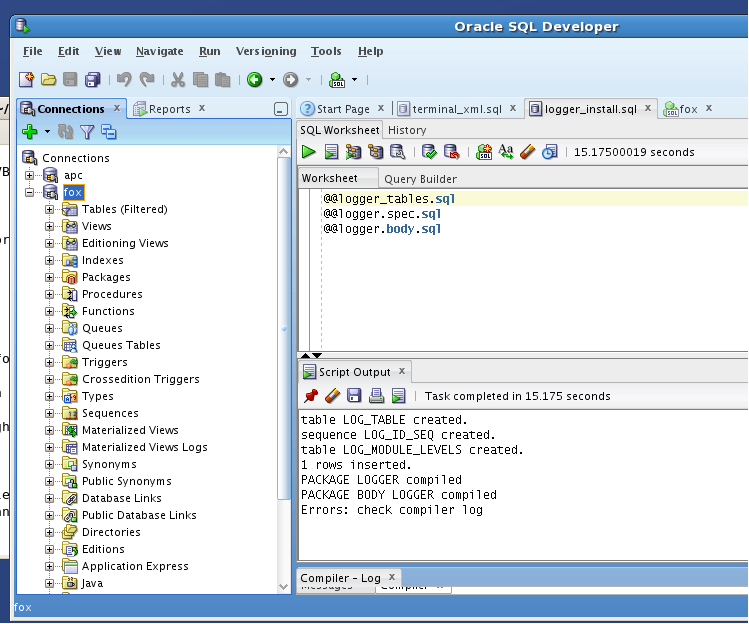Click the Rollback icon in worksheet toolbar
The image size is (749, 624).
(451, 152)
